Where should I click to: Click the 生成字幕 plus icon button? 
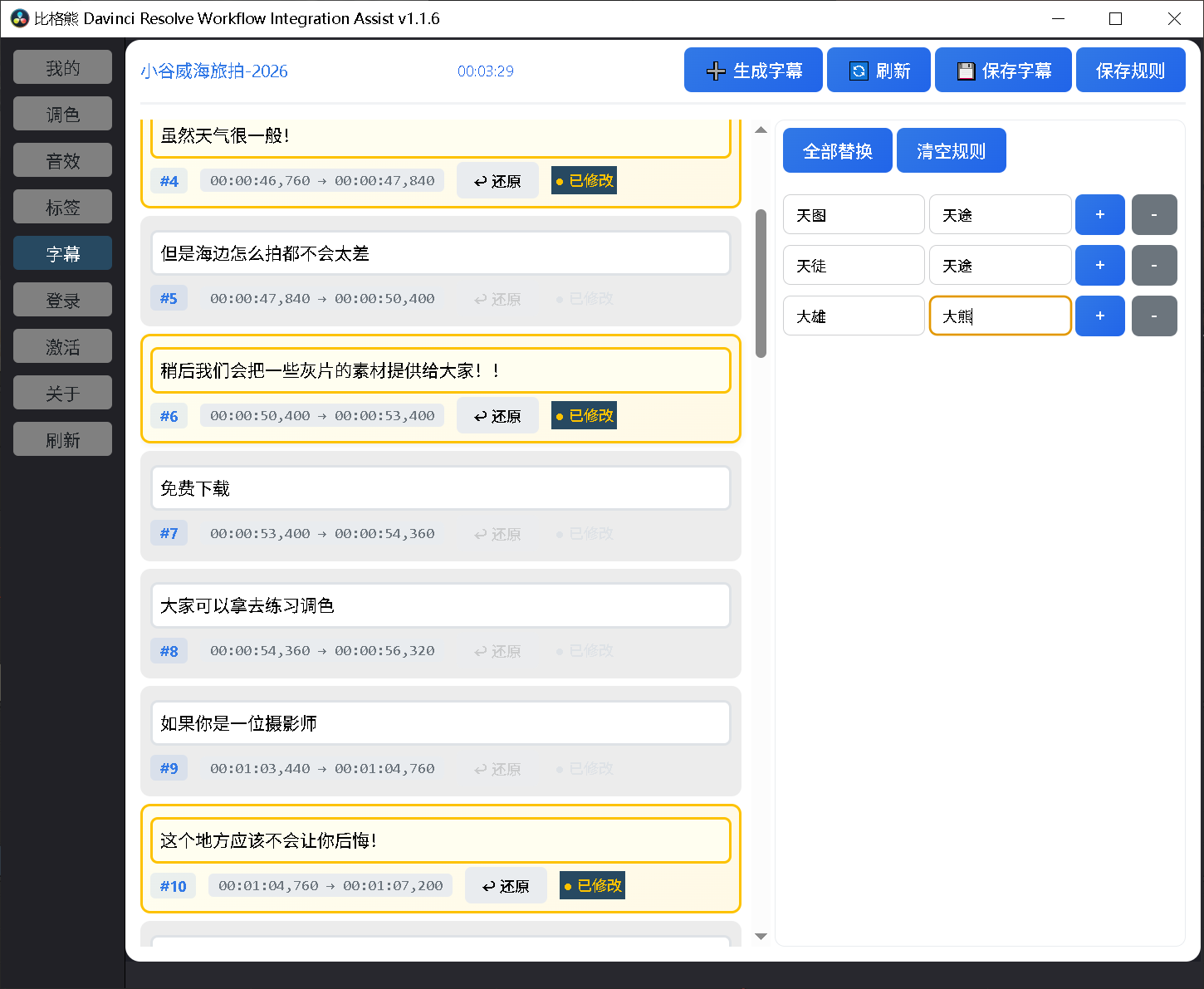click(752, 71)
